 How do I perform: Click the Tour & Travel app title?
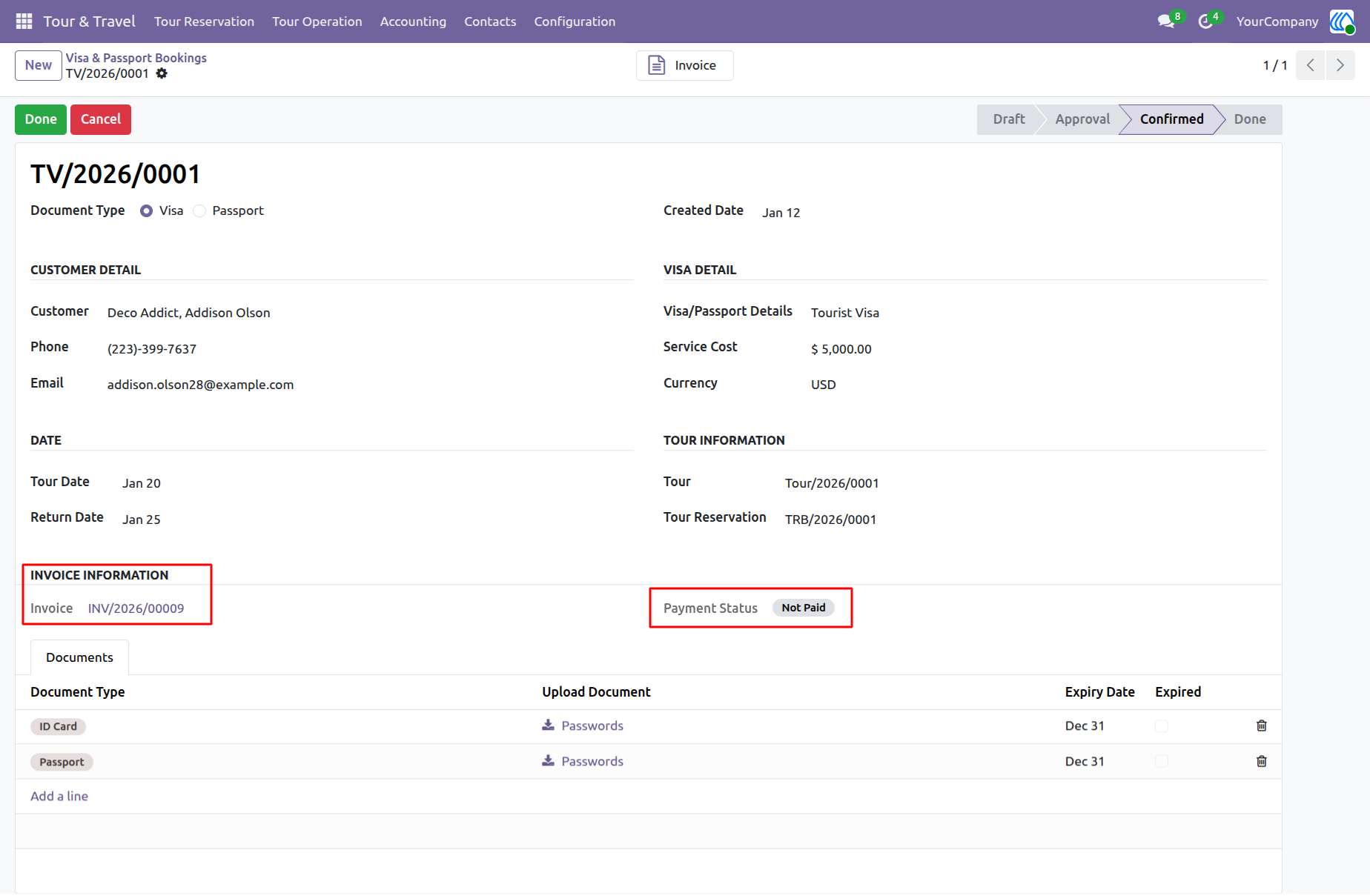coord(89,21)
